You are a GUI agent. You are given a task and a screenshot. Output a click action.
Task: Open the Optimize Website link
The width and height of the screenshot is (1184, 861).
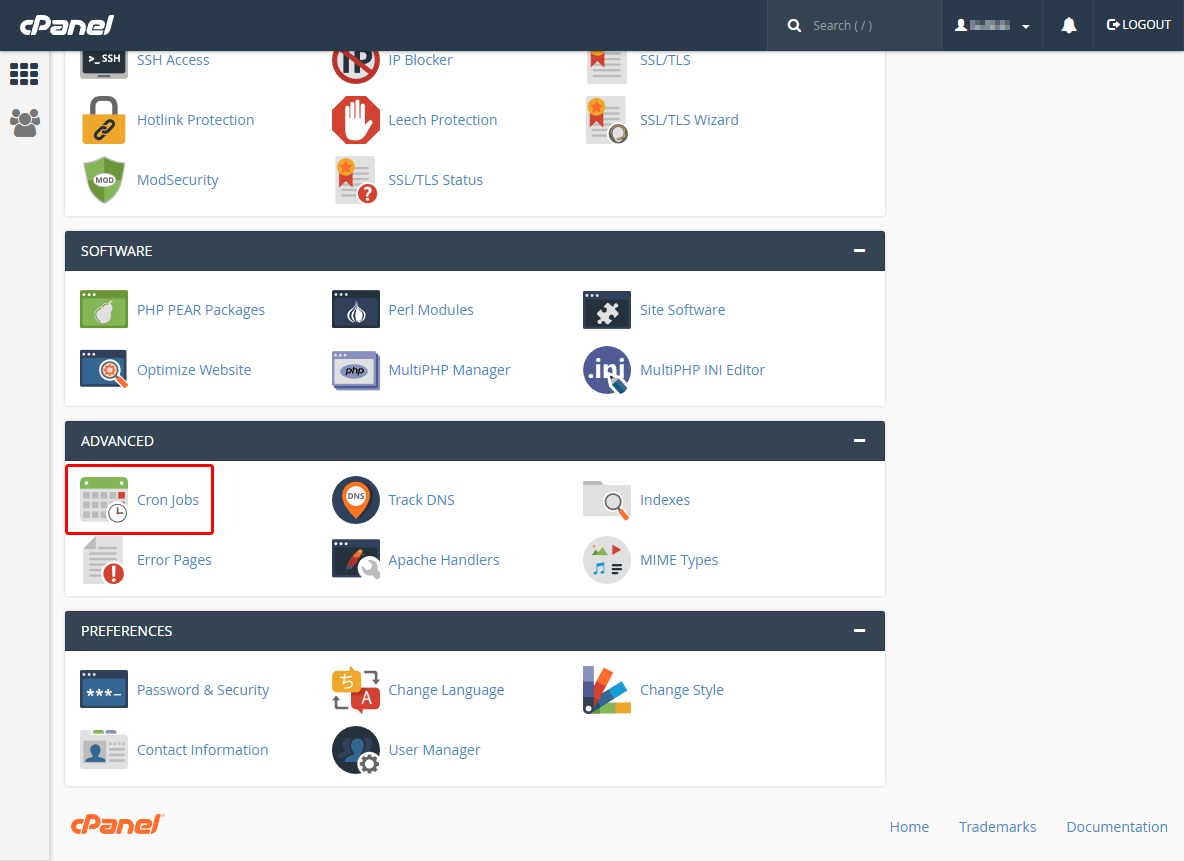[194, 370]
